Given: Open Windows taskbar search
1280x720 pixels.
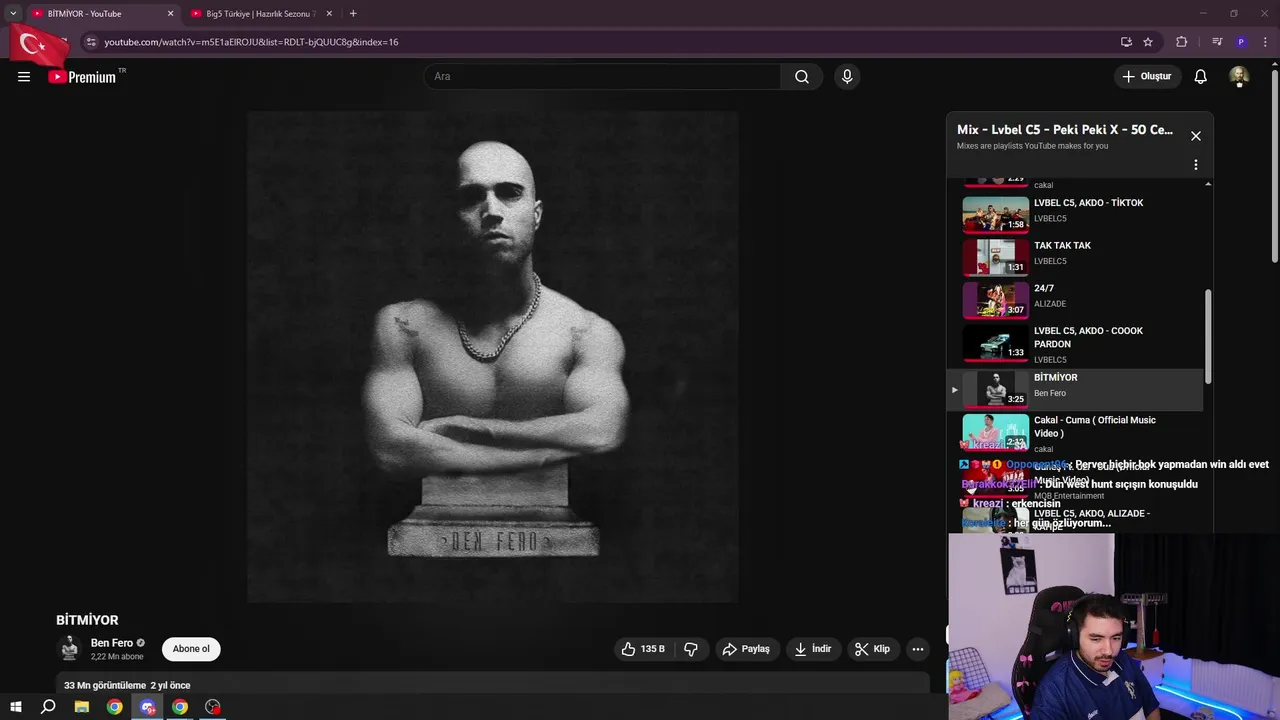Looking at the screenshot, I should point(48,707).
